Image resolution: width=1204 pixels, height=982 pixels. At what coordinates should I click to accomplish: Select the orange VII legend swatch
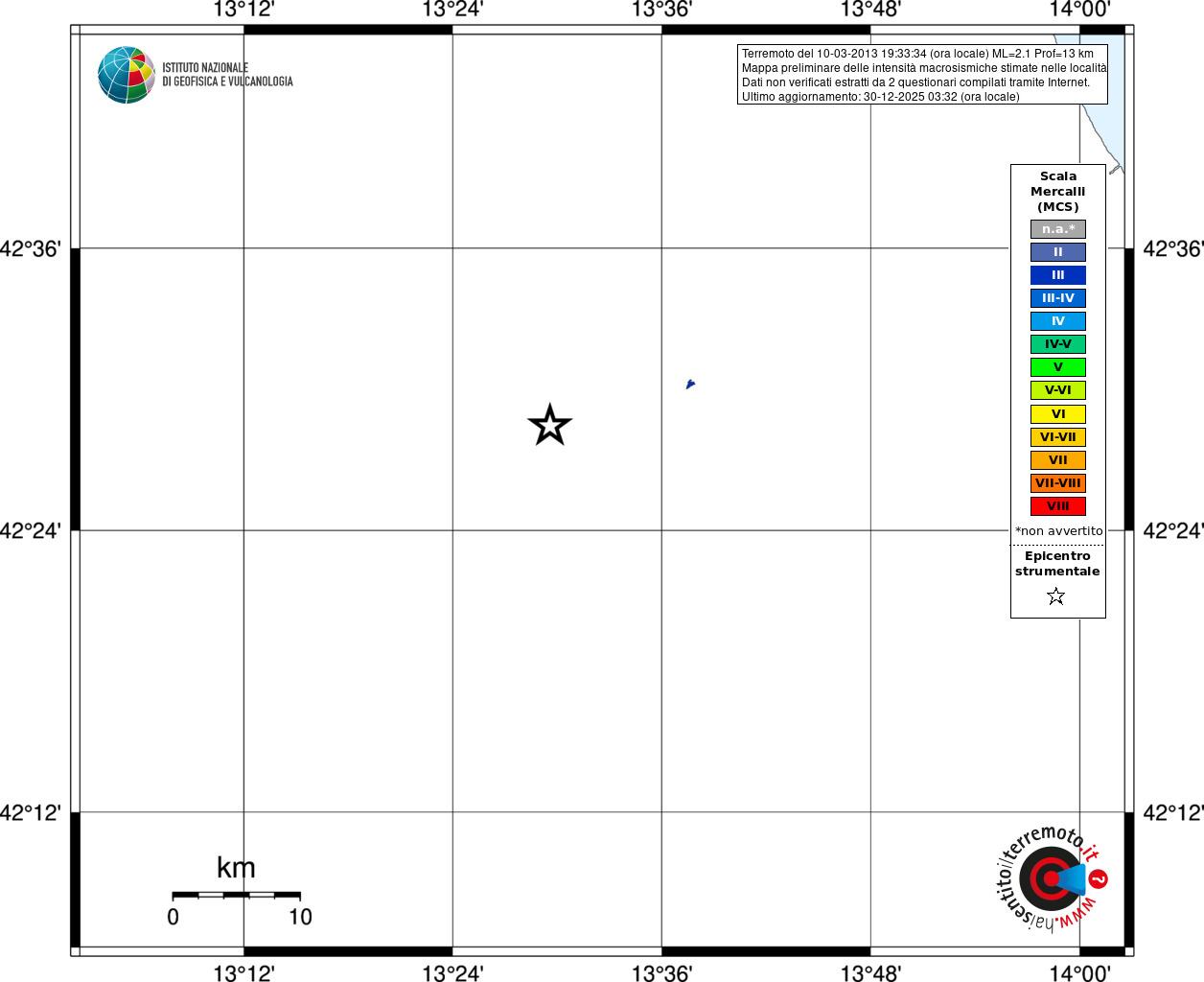click(x=1058, y=460)
